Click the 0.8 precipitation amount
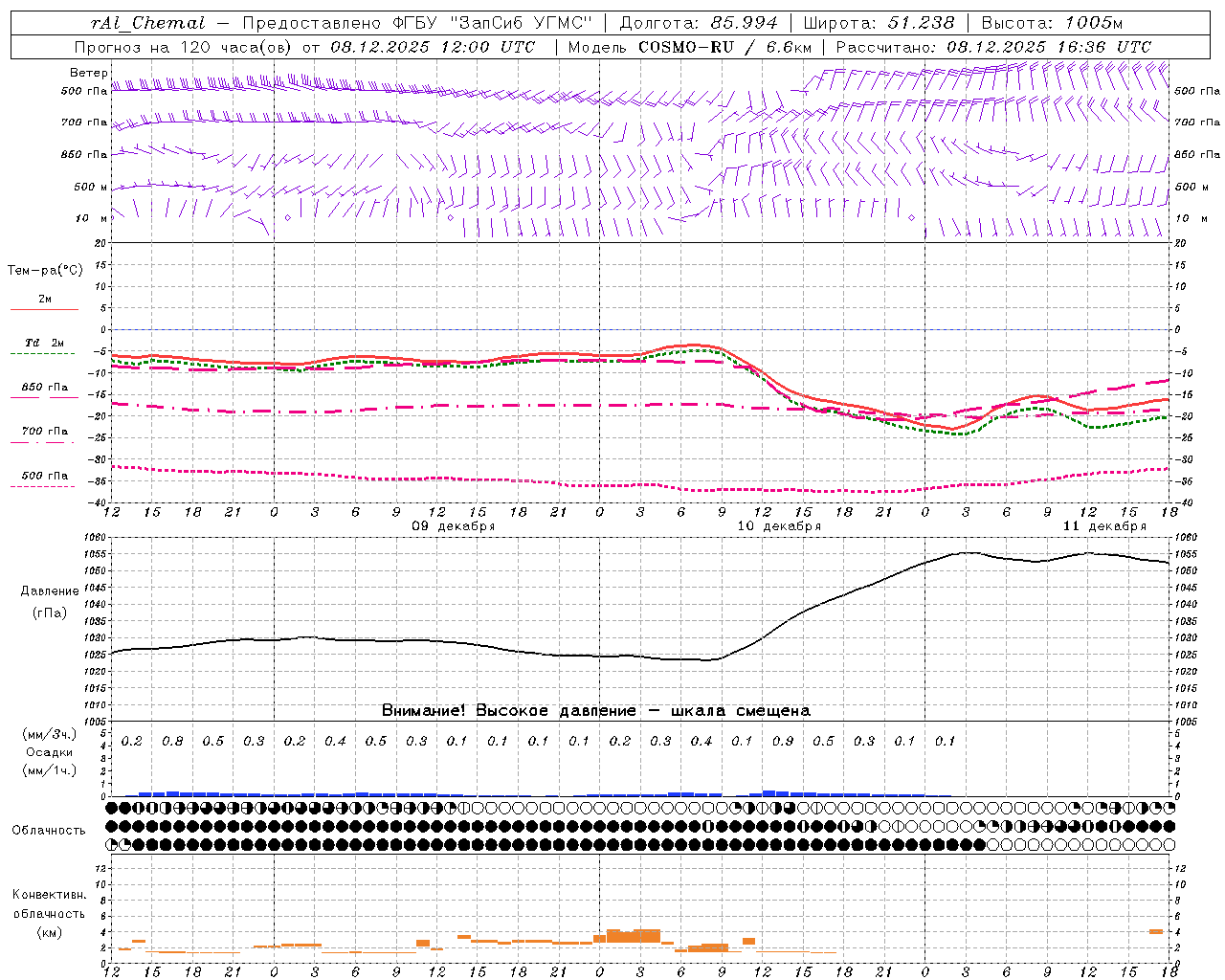This screenshot has width=1225, height=980. click(172, 742)
